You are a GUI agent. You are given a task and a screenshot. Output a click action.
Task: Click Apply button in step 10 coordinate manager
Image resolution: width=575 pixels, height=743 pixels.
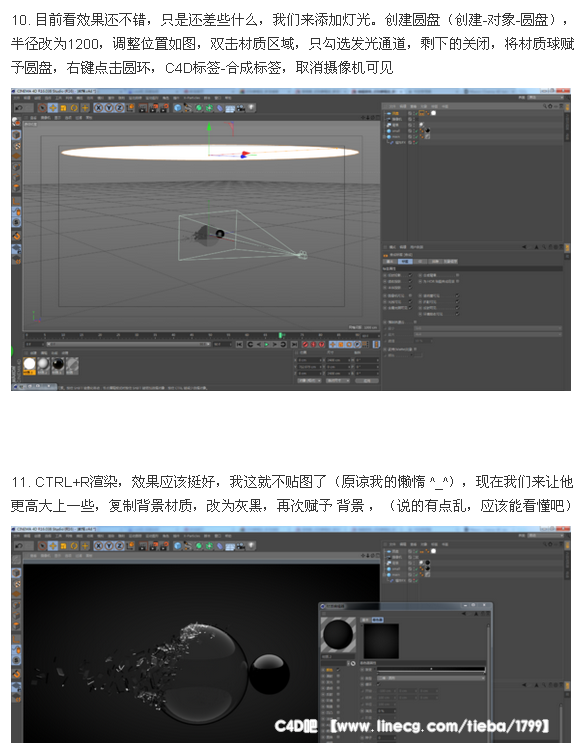[368, 381]
